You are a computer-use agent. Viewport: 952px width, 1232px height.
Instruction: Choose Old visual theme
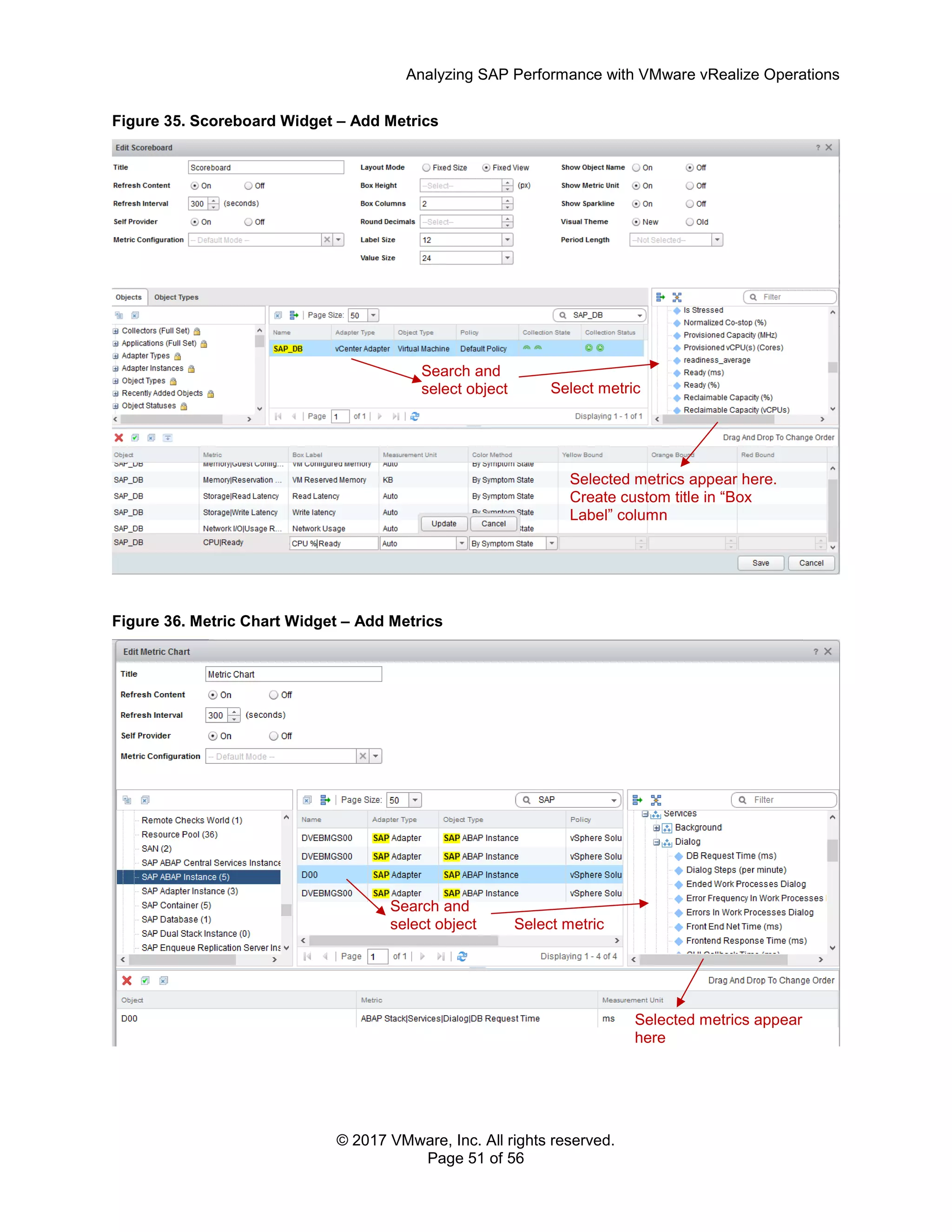click(x=690, y=222)
